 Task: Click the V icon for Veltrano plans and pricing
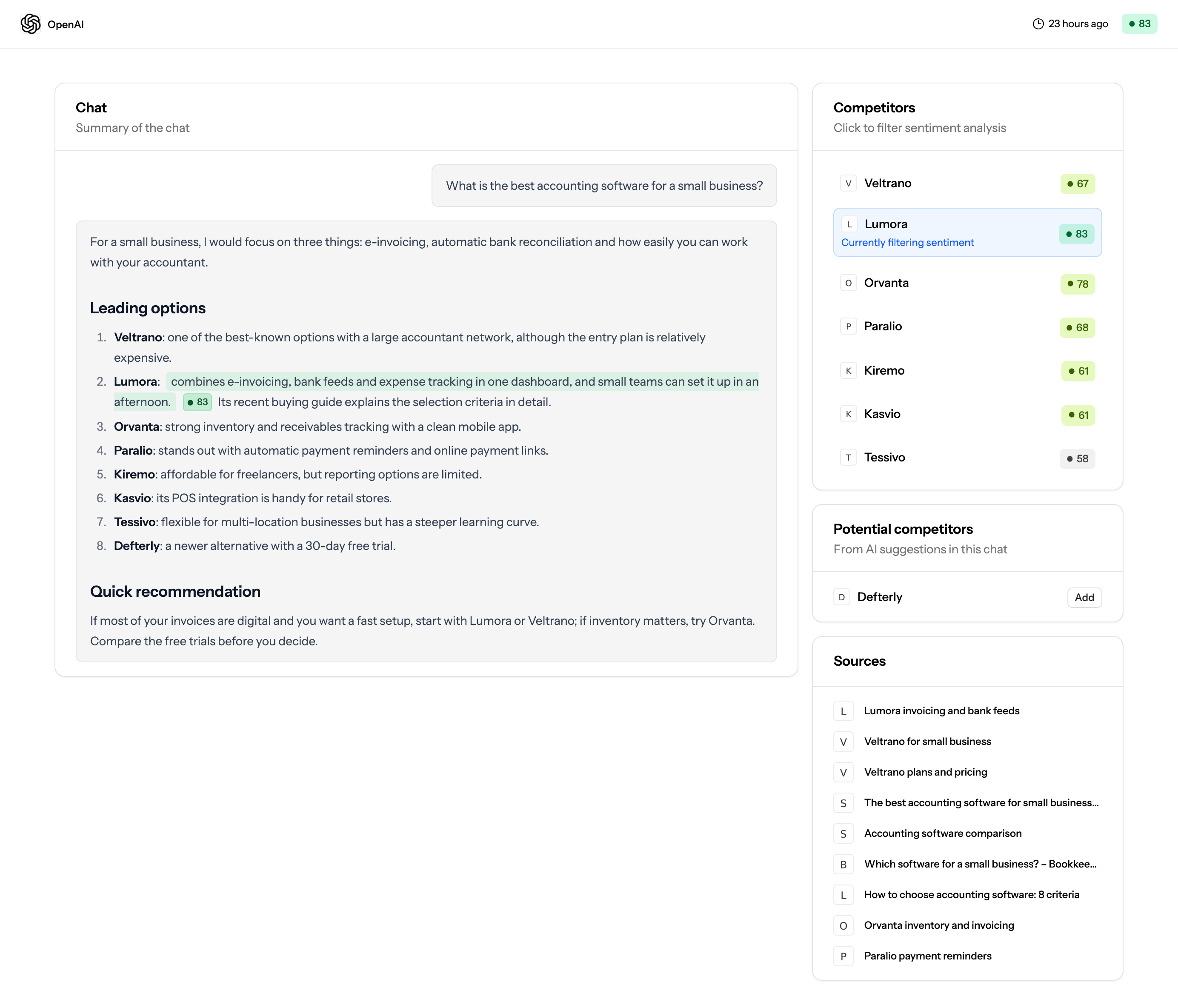843,773
